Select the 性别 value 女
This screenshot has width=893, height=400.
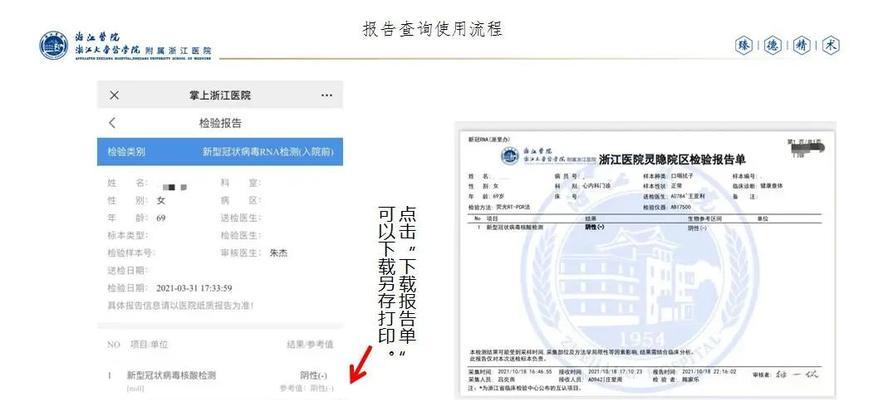[161, 201]
